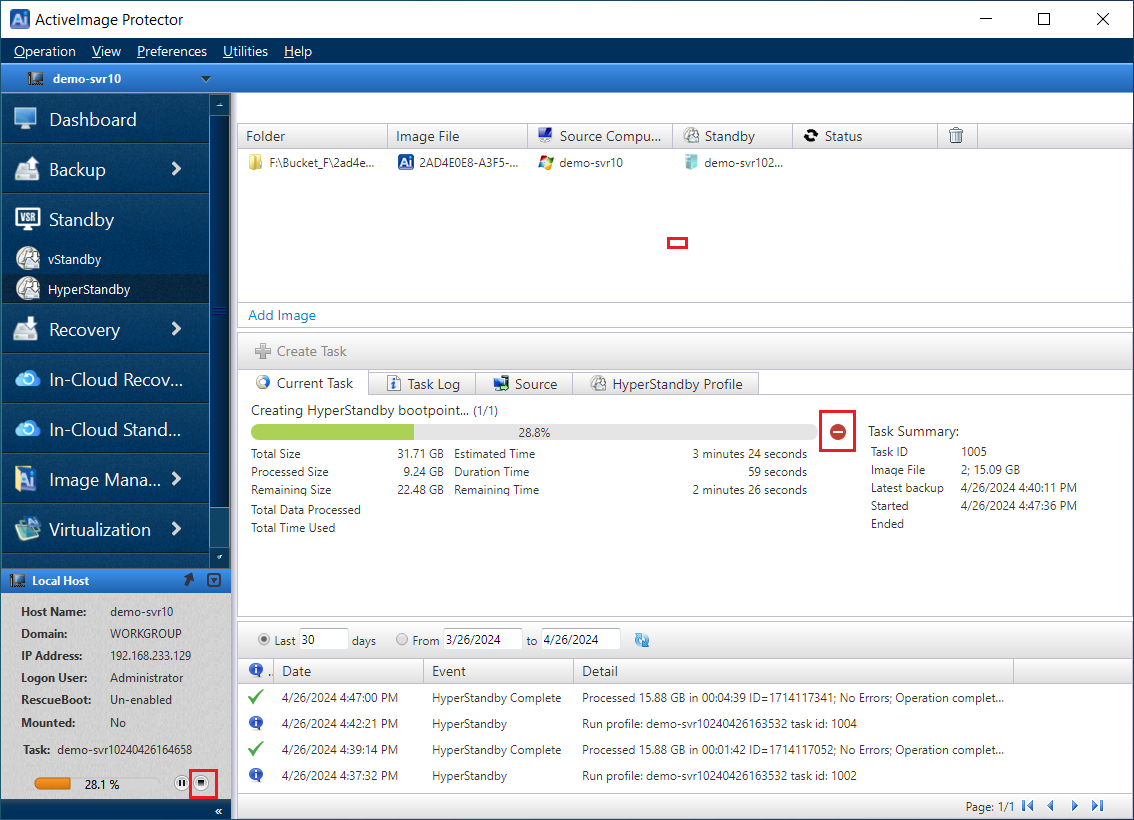This screenshot has width=1134, height=820.
Task: Open the Utilities menu
Action: click(x=245, y=51)
